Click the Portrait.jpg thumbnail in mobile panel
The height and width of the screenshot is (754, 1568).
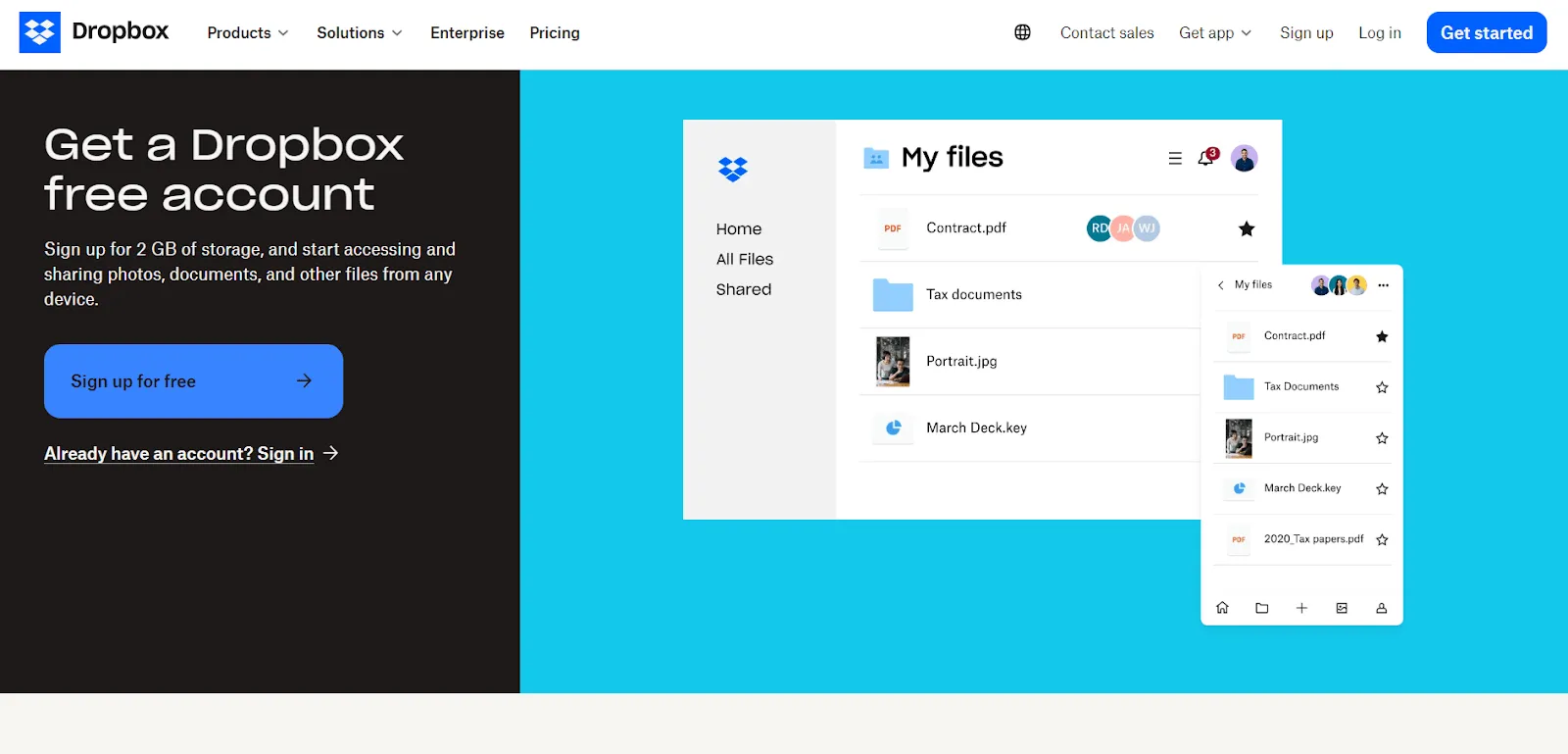pyautogui.click(x=1239, y=438)
